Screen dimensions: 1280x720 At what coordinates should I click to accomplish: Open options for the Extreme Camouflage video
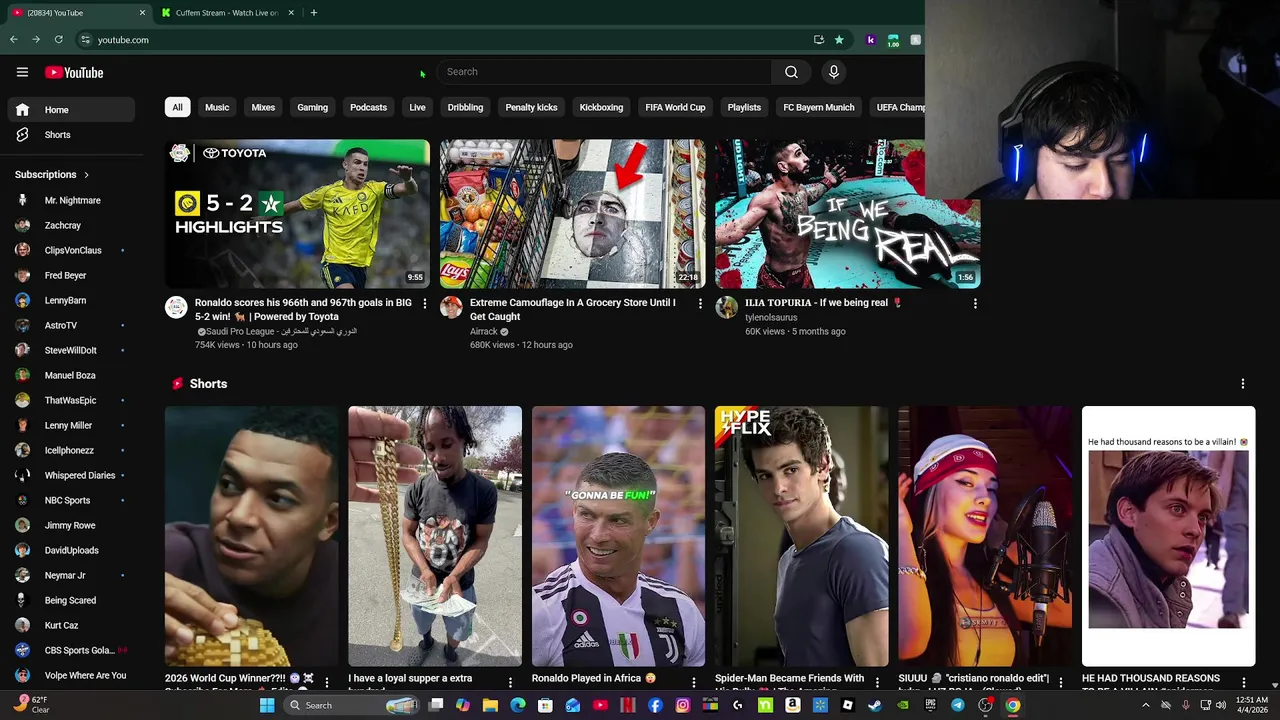click(x=700, y=303)
